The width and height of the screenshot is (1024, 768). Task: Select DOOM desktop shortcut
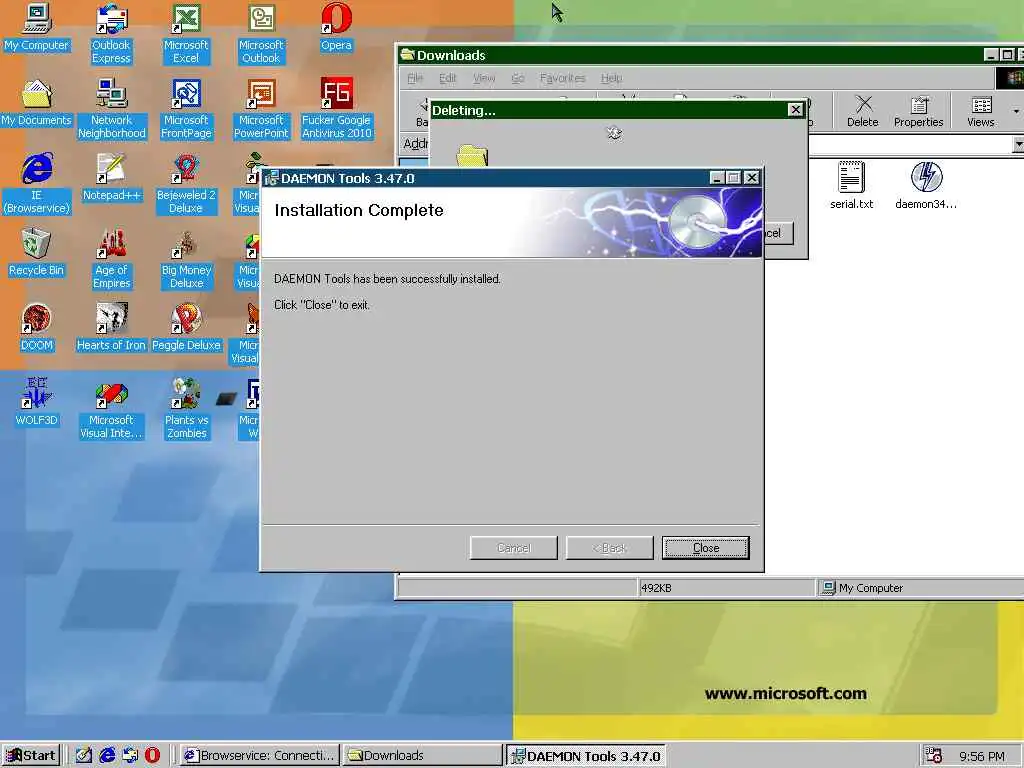pos(37,328)
